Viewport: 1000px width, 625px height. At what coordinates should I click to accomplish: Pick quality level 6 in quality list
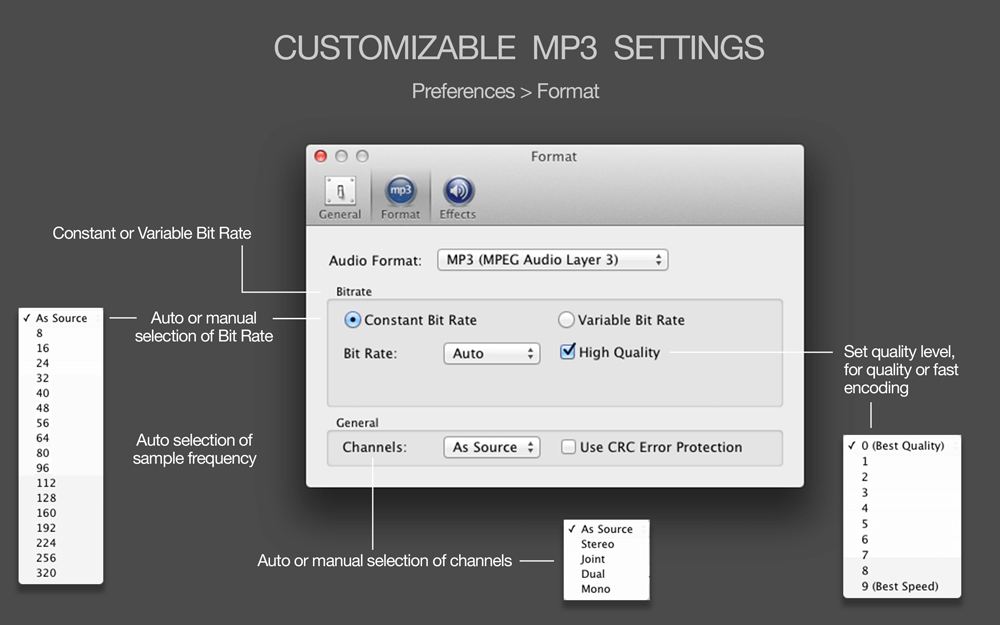click(902, 540)
